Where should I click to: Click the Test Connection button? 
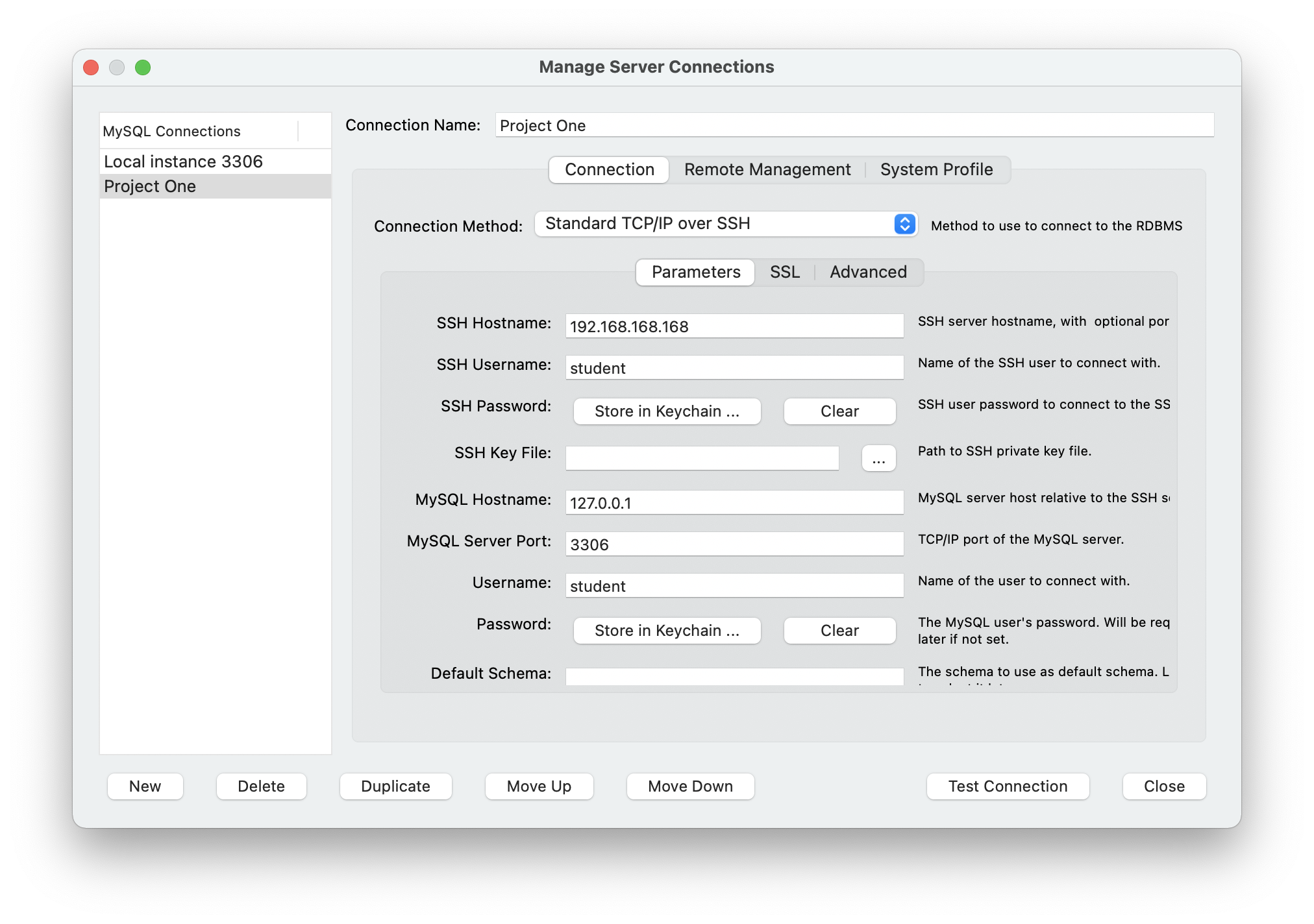tap(1007, 786)
